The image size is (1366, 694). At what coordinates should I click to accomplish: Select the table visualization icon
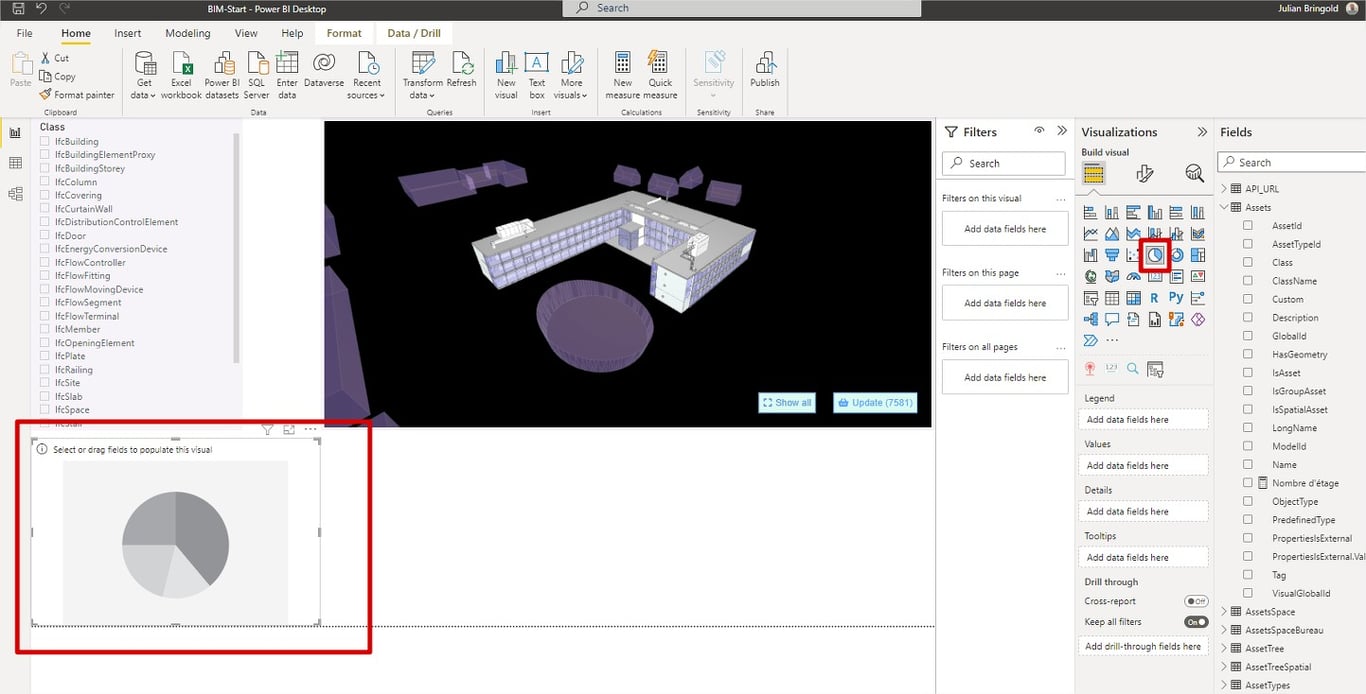(x=1112, y=298)
